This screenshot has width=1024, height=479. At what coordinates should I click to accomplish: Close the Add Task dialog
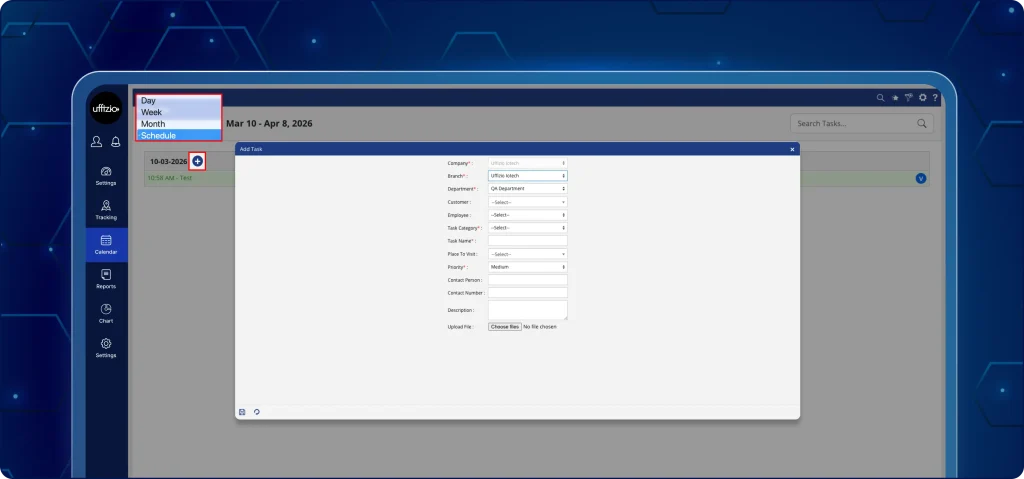[x=792, y=150]
